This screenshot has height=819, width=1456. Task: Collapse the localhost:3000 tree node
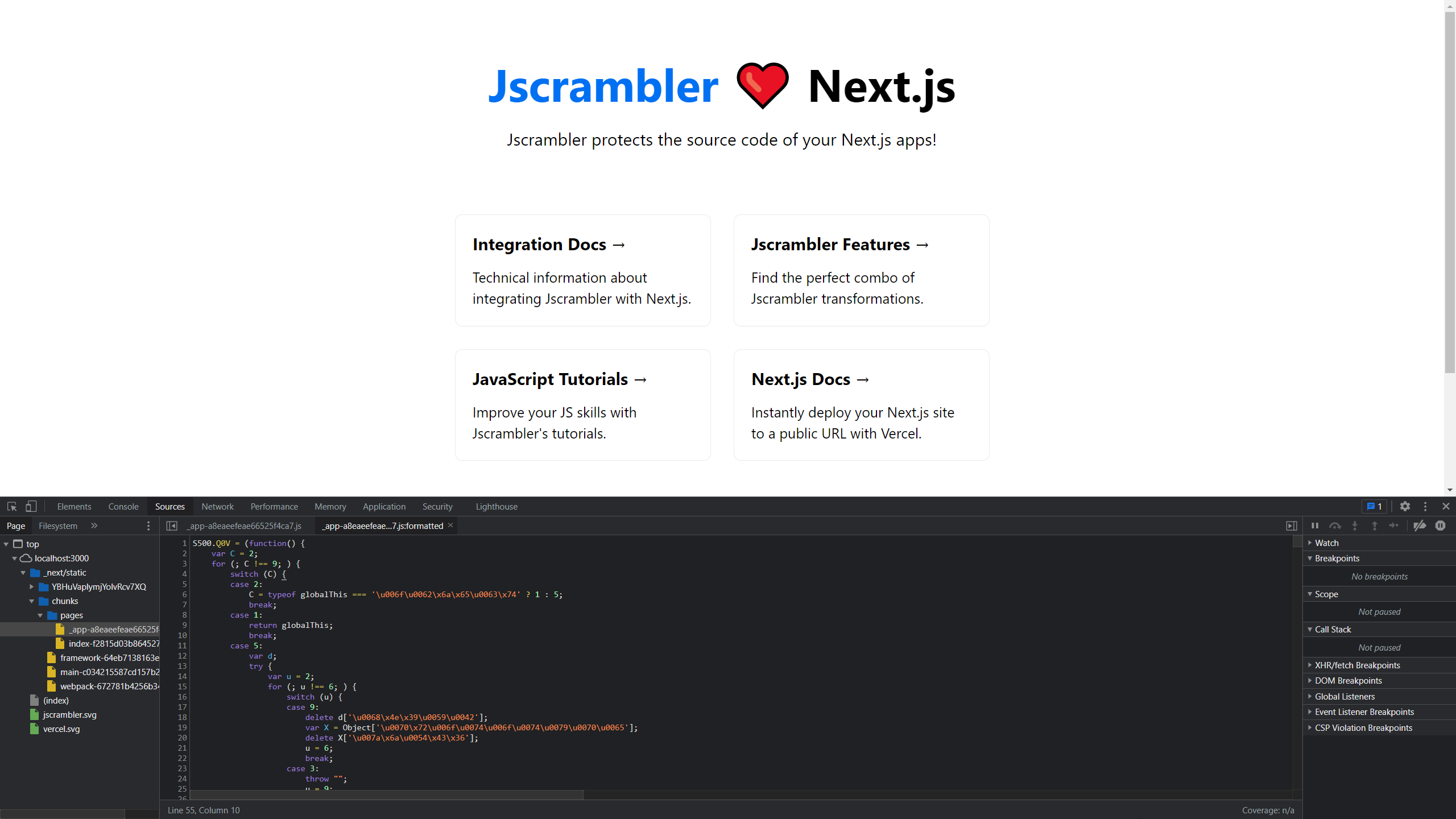tap(15, 558)
